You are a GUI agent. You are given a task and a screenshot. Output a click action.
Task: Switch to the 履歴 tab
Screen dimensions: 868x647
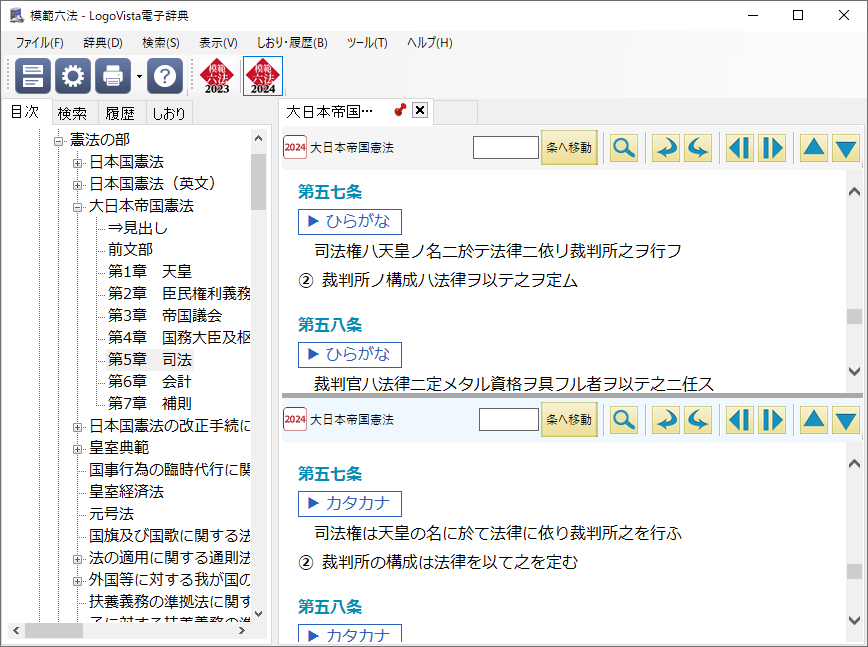120,113
